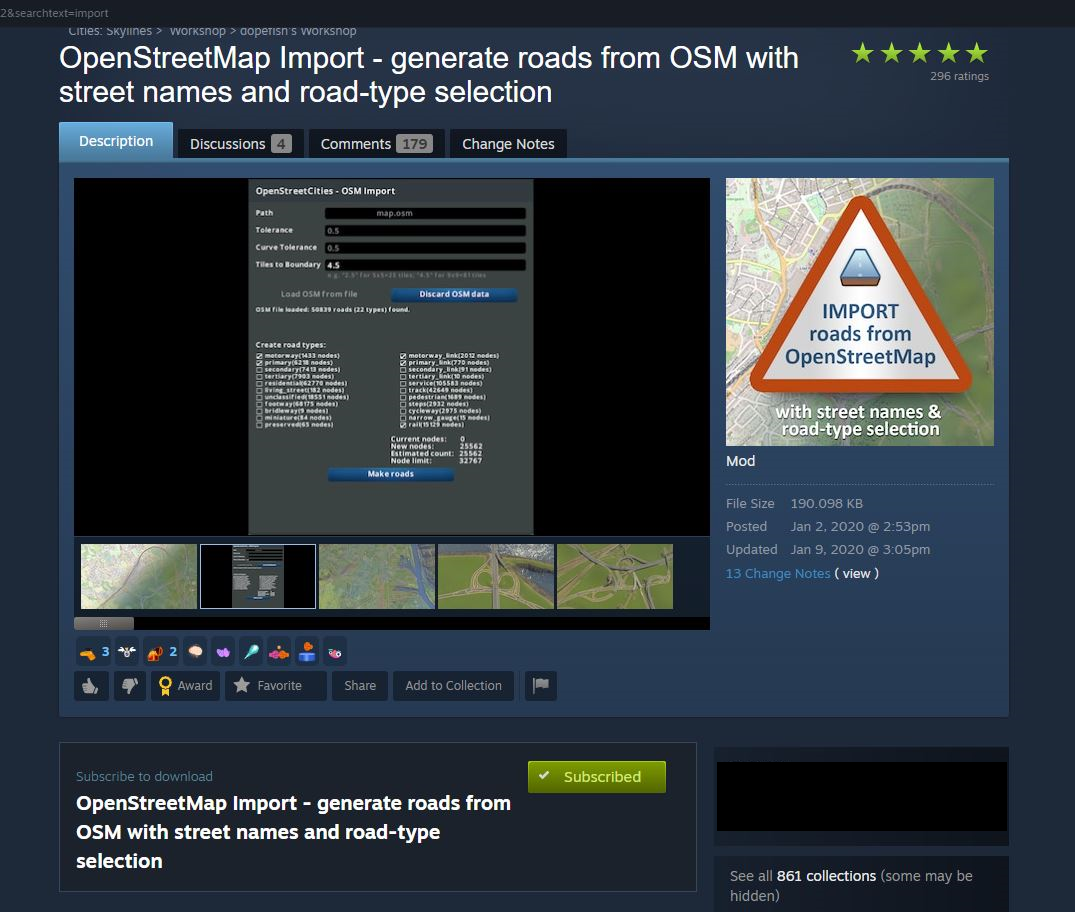The image size is (1075, 912).
Task: Click the star icon on the Favorite button
Action: [x=240, y=686]
